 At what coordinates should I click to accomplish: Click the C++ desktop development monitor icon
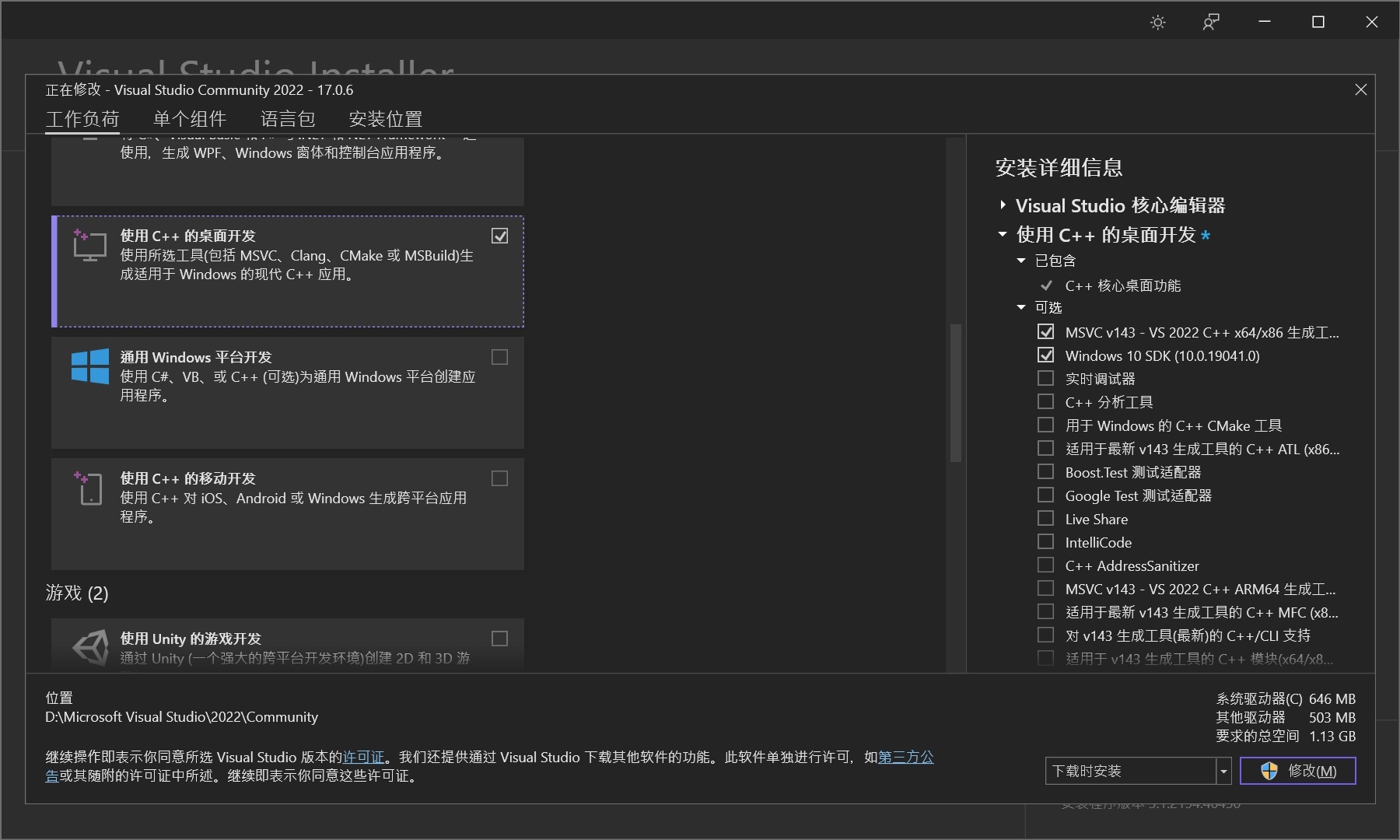[x=89, y=245]
